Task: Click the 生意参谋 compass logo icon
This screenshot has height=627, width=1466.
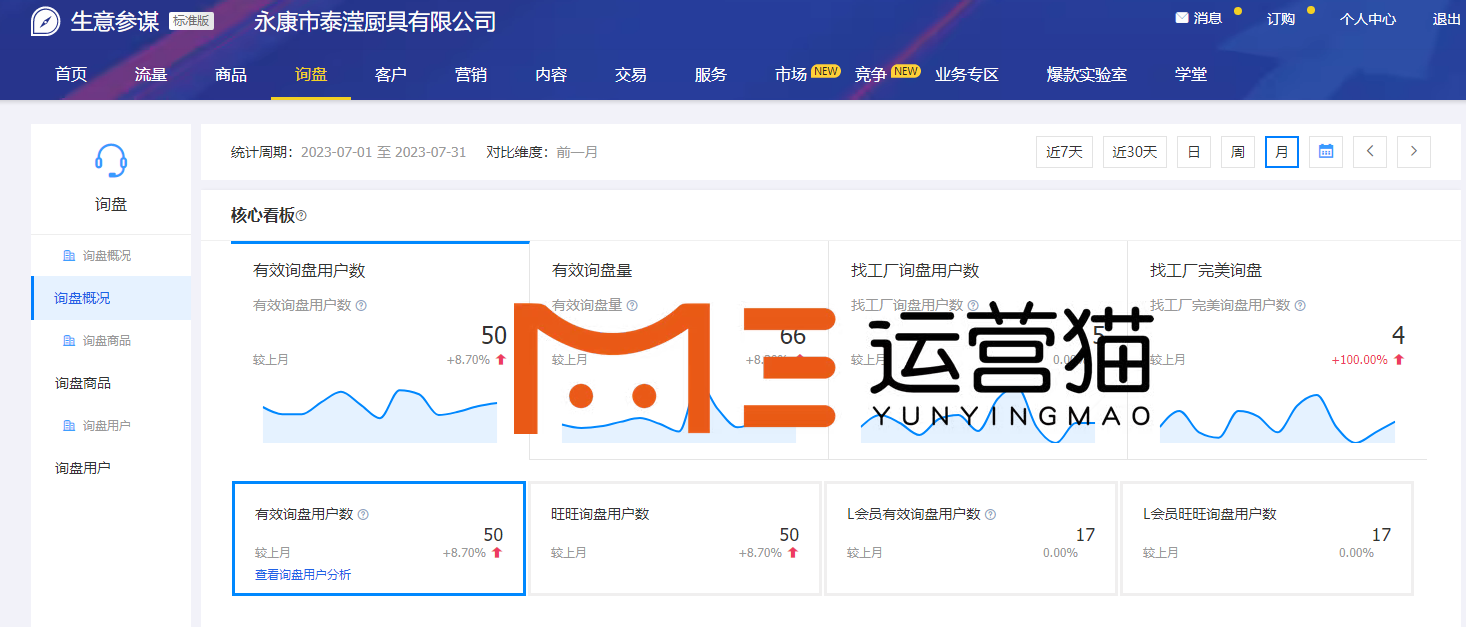Action: click(x=45, y=21)
